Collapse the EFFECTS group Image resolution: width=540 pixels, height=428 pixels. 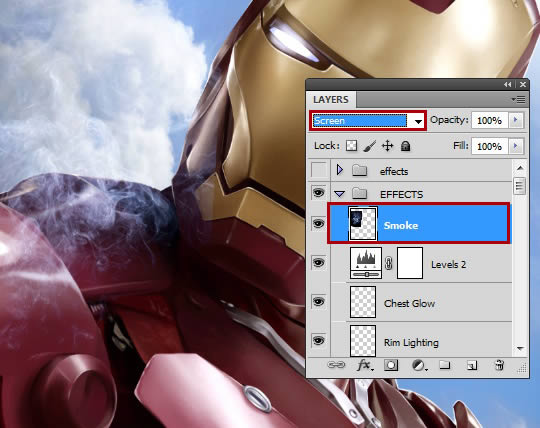(340, 194)
